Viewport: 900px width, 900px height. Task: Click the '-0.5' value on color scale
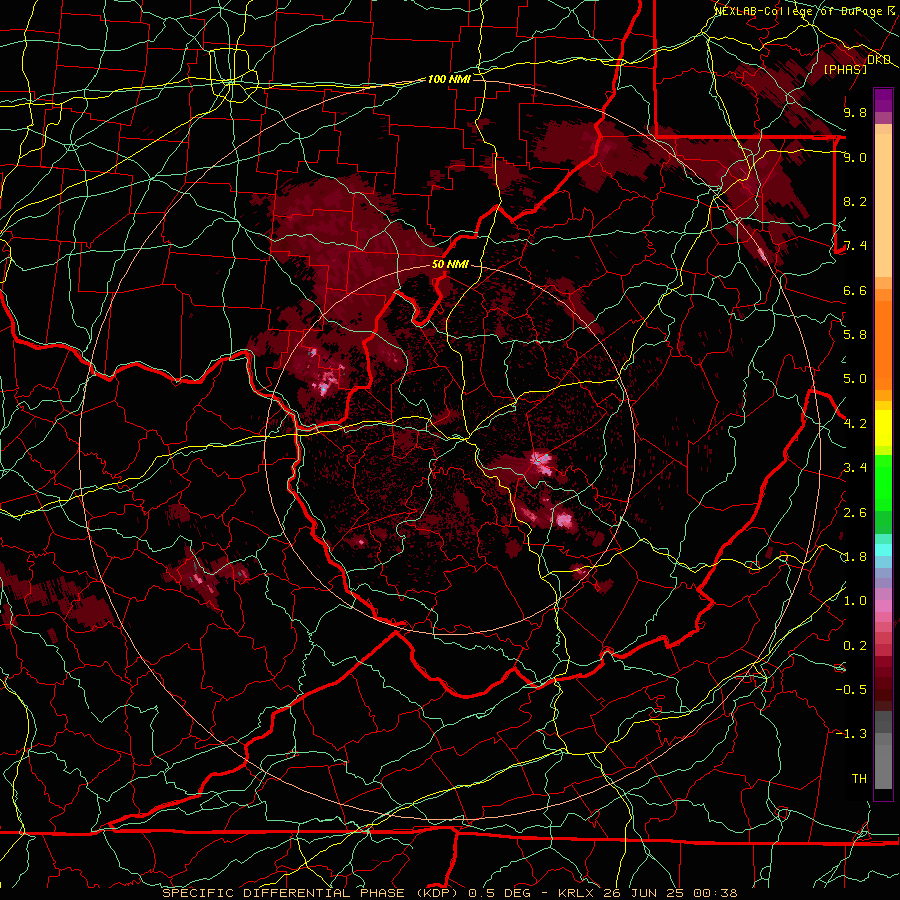(x=851, y=690)
